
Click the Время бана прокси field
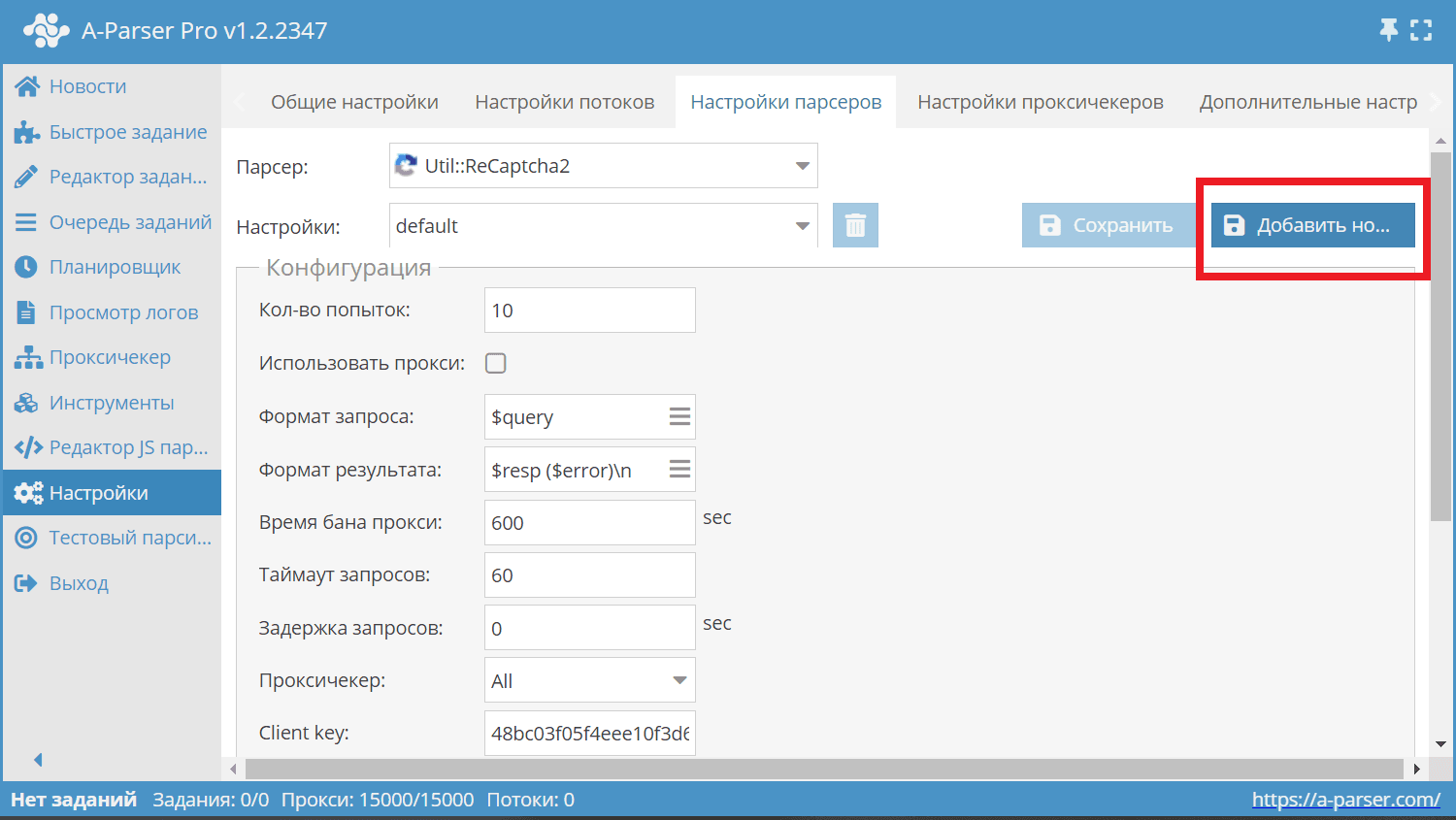(589, 522)
